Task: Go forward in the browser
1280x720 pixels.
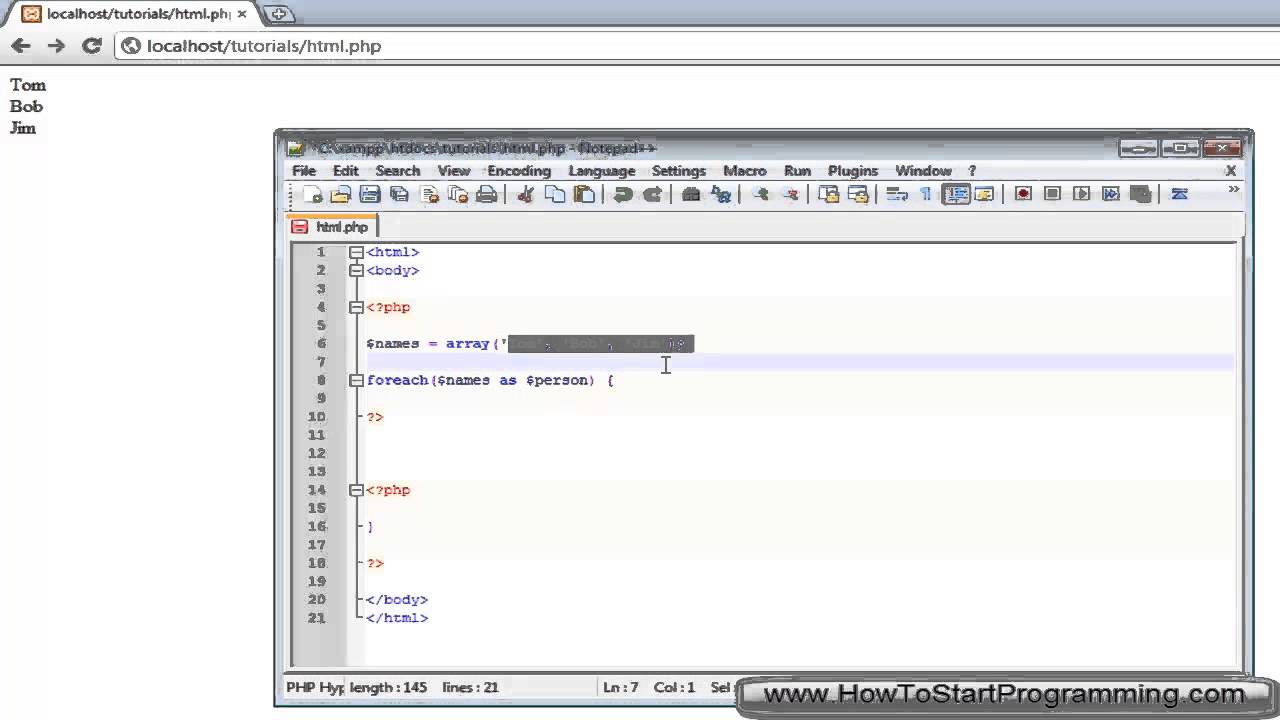Action: (56, 46)
